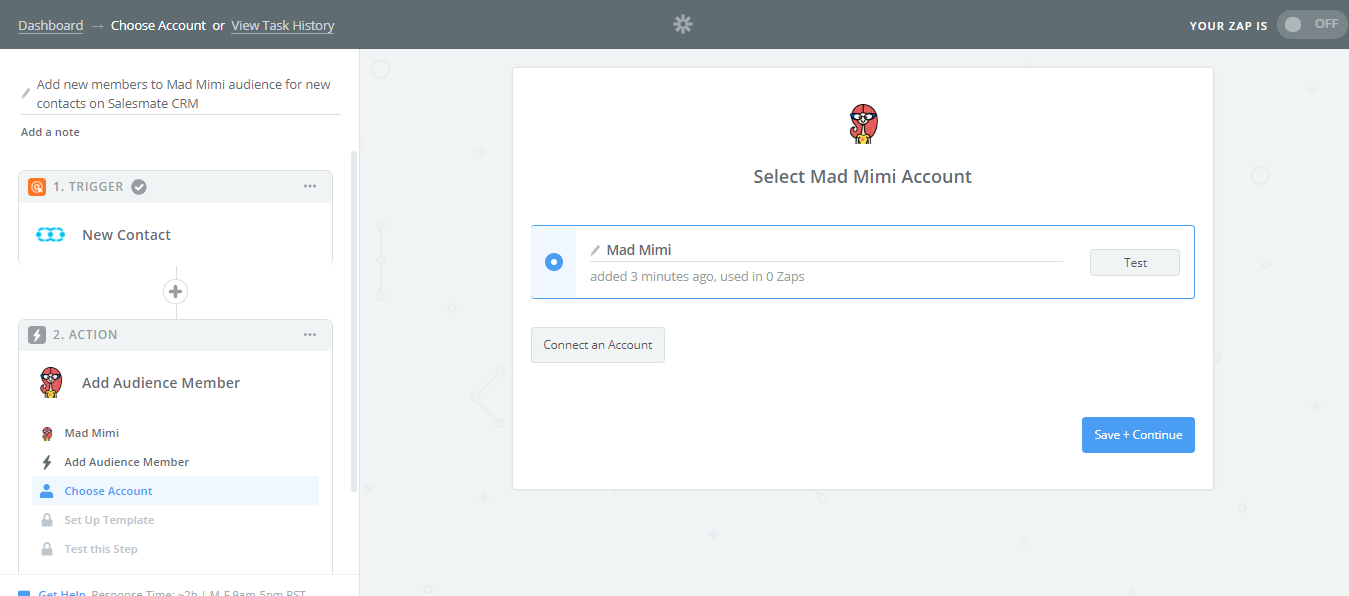
Task: Click 'added 3 minutes ago, used in 0 Zaps'
Action: tap(697, 276)
